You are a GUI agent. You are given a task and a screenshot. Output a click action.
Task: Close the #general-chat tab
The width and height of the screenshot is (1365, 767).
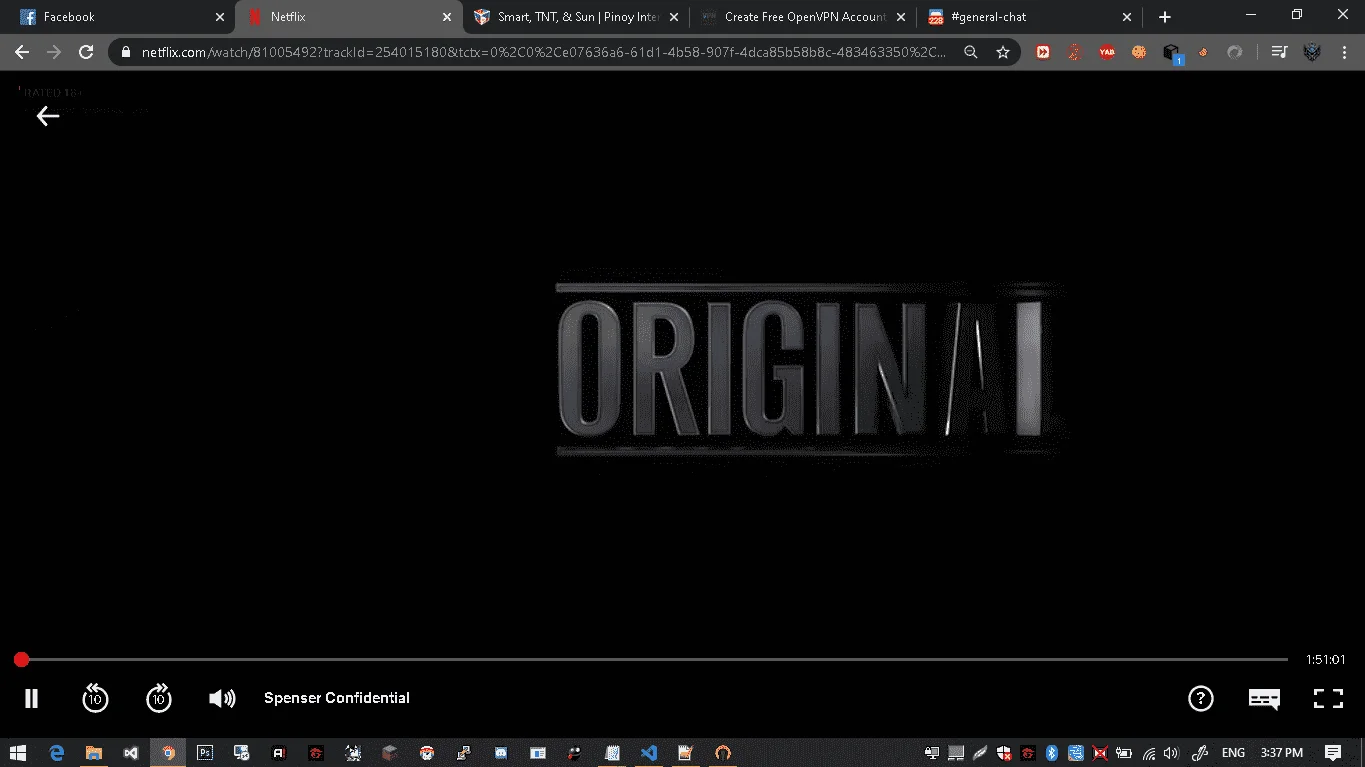point(1128,17)
